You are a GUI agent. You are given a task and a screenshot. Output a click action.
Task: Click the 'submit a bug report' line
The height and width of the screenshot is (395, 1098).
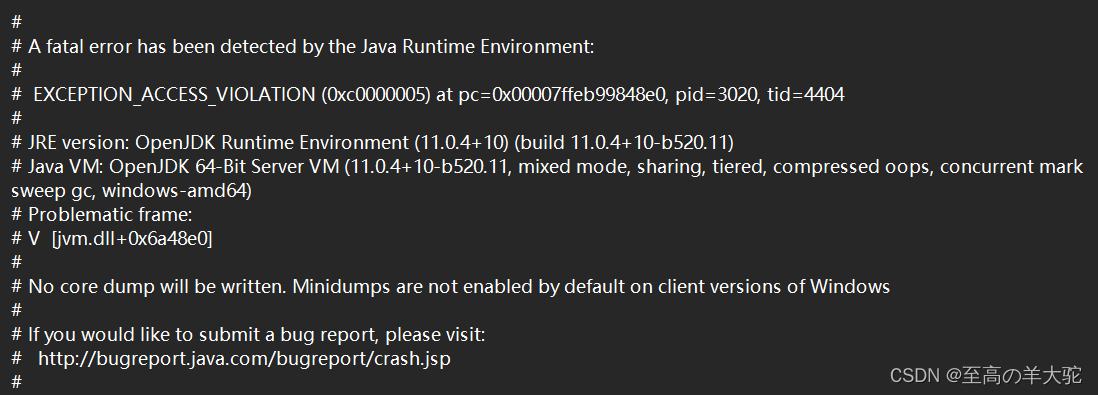point(257,335)
